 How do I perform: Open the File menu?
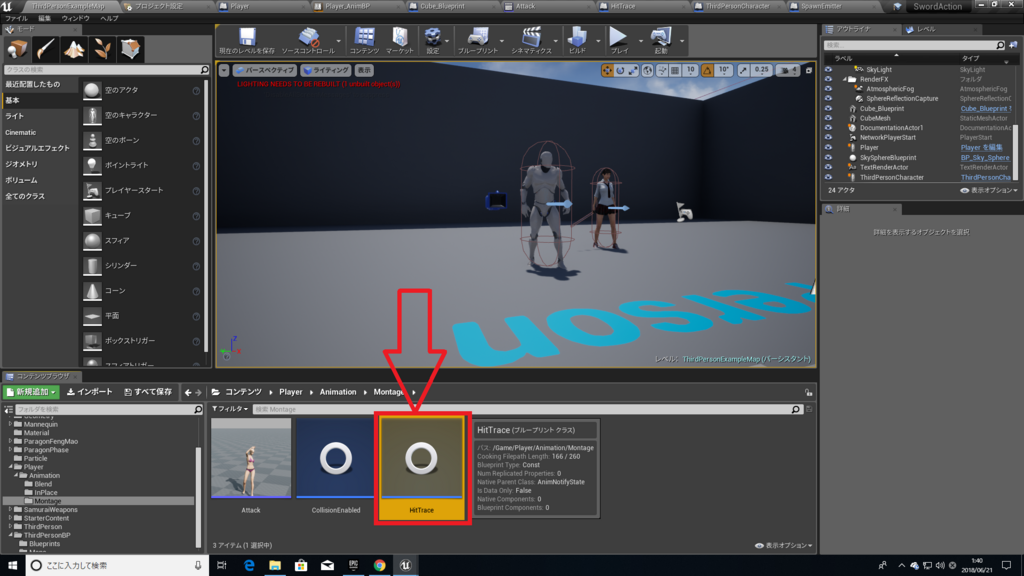[16, 18]
